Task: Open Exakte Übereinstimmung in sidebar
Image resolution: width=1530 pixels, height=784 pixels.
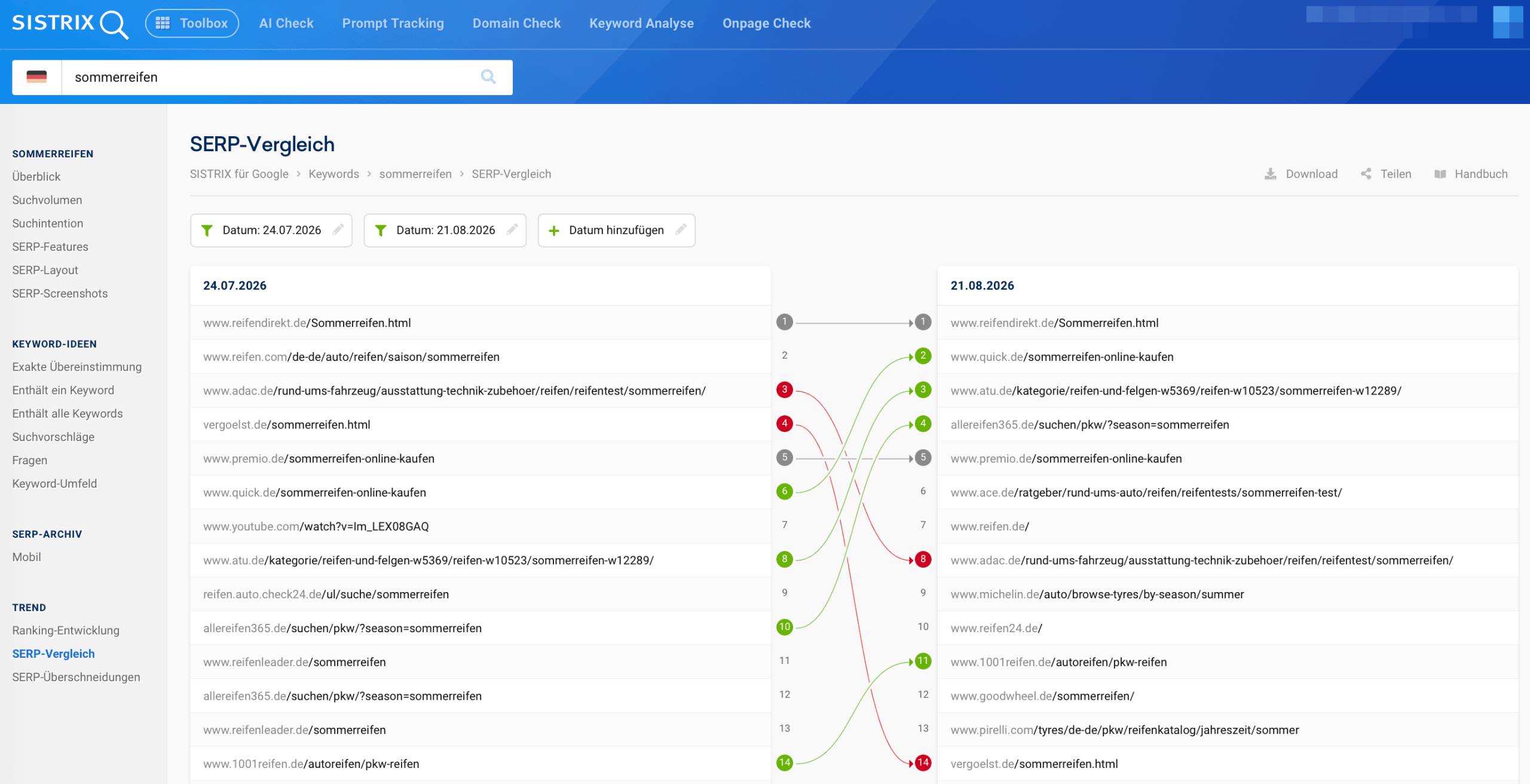Action: point(77,367)
